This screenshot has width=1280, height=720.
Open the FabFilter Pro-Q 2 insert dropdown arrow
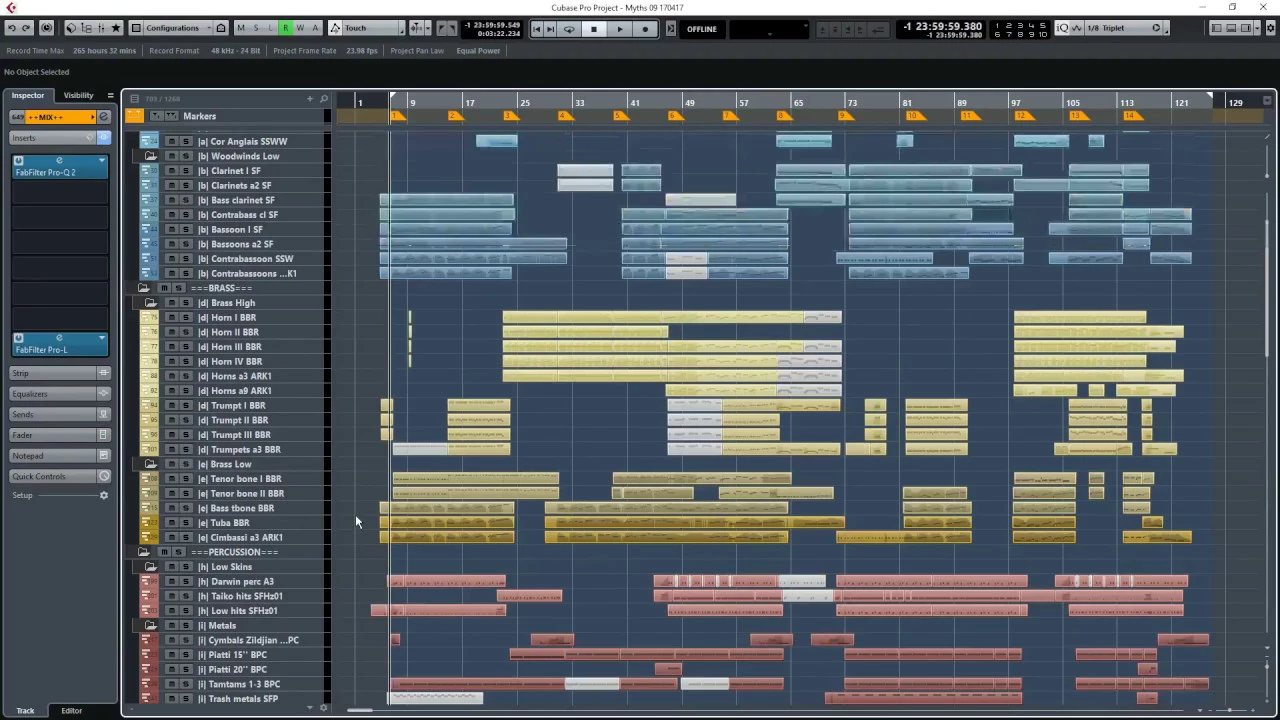click(101, 161)
